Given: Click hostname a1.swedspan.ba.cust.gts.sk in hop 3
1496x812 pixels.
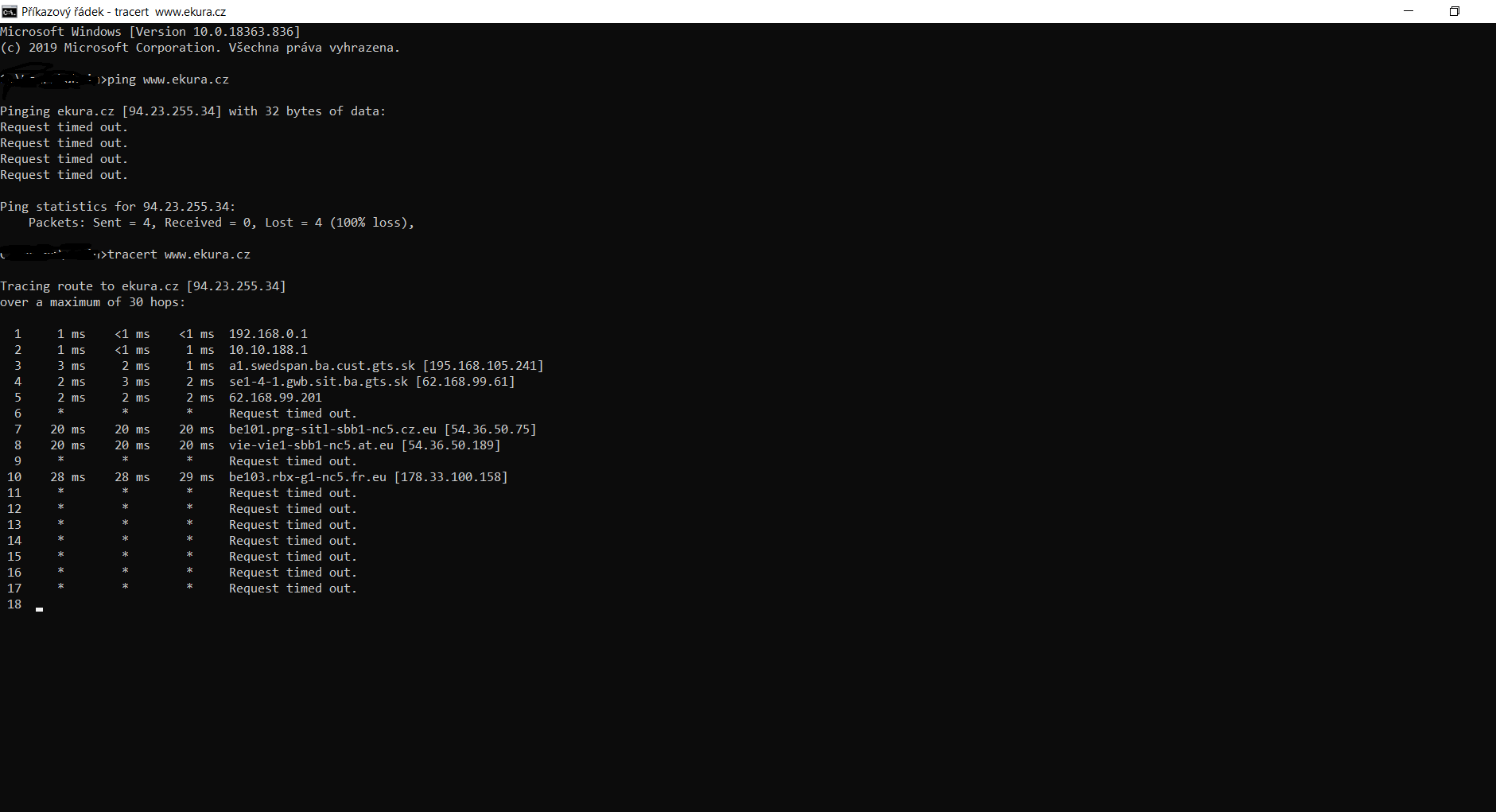Looking at the screenshot, I should [x=322, y=366].
